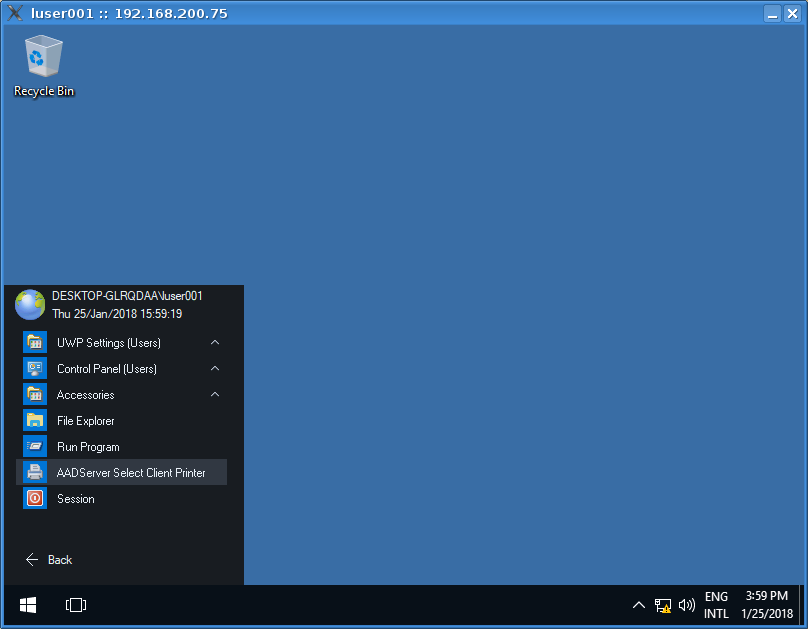Click the UWP Settings (Users) folder icon
This screenshot has width=808, height=629.
point(36,343)
